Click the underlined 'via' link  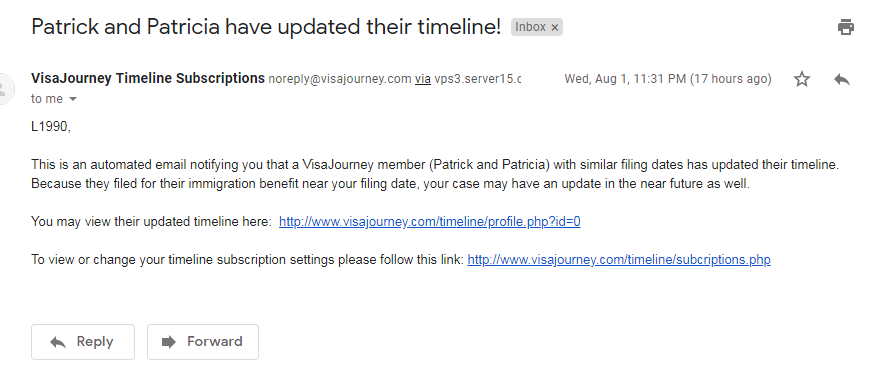[x=422, y=79]
